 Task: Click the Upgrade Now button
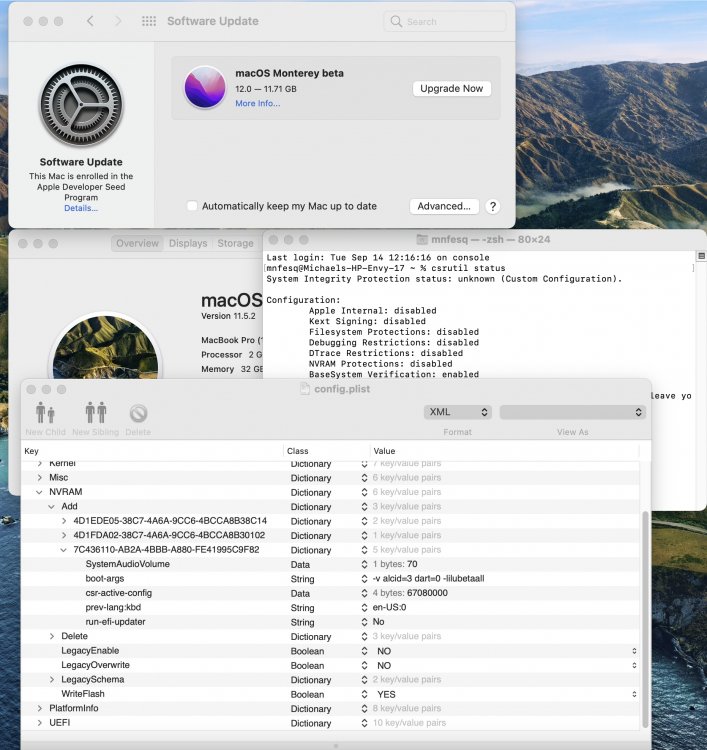[x=452, y=88]
